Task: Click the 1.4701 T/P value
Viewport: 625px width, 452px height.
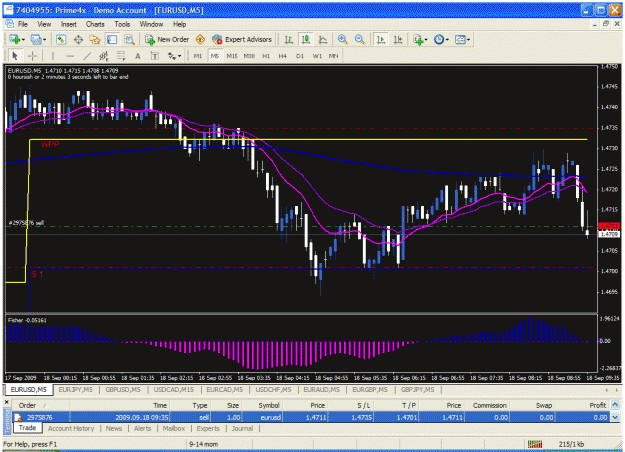Action: click(x=407, y=417)
